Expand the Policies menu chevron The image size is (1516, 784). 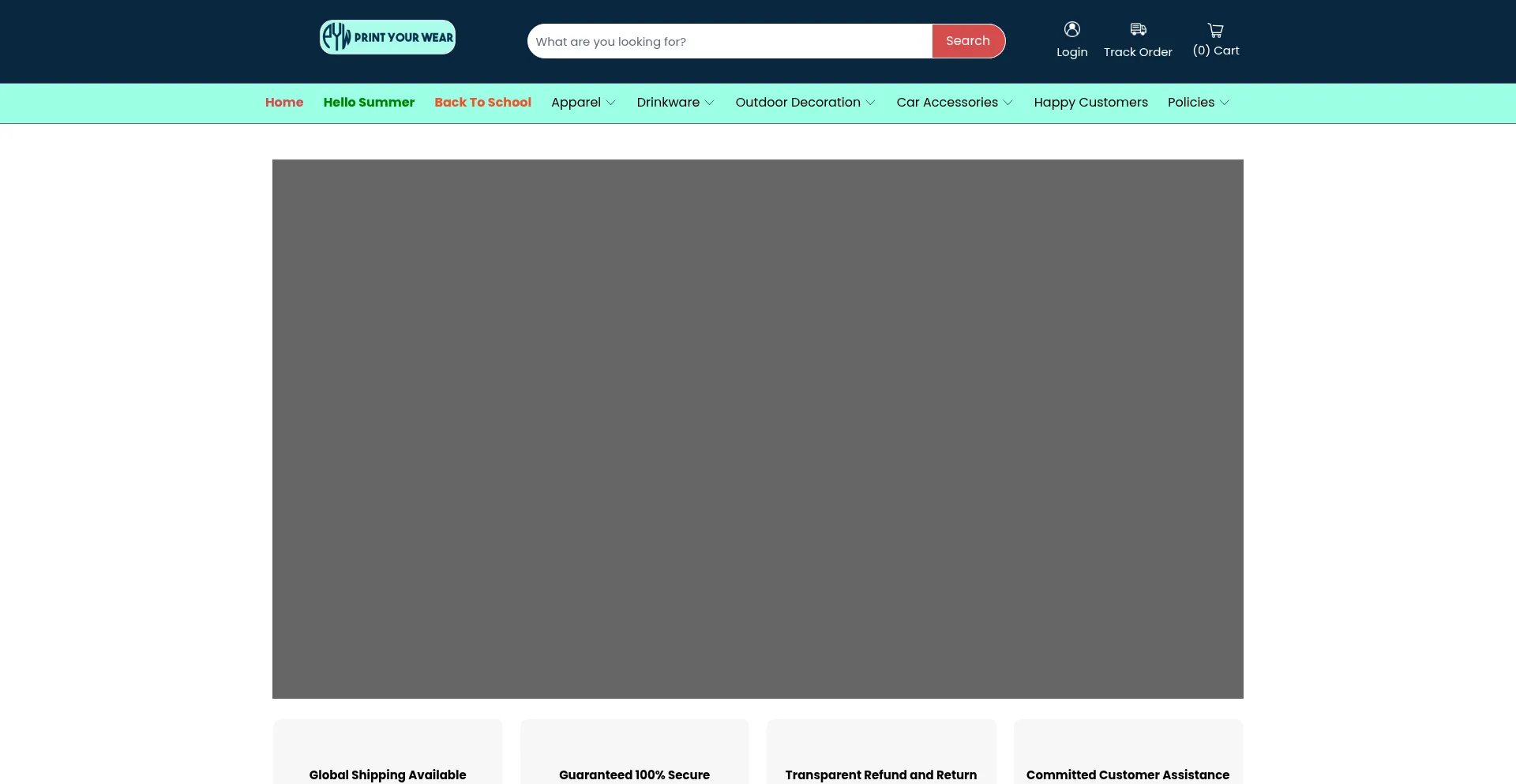point(1224,103)
